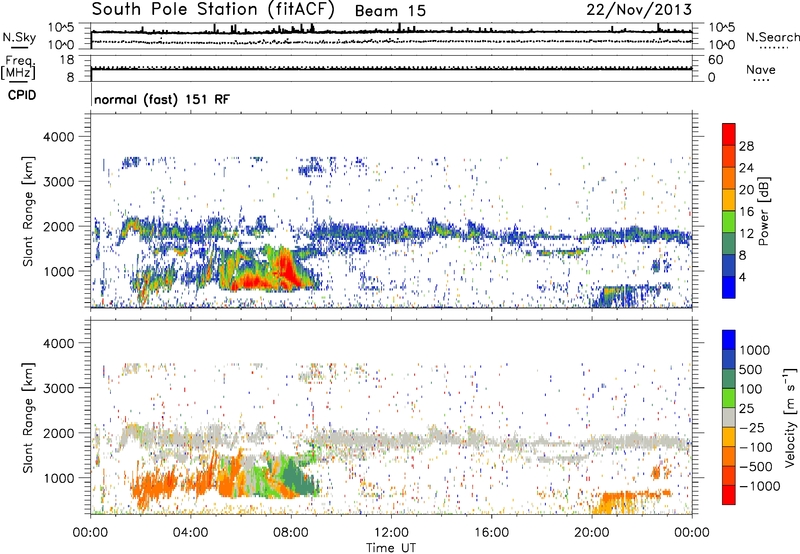Click the "-100" value on Velocity color bar
The image size is (800, 554).
[x=756, y=447]
